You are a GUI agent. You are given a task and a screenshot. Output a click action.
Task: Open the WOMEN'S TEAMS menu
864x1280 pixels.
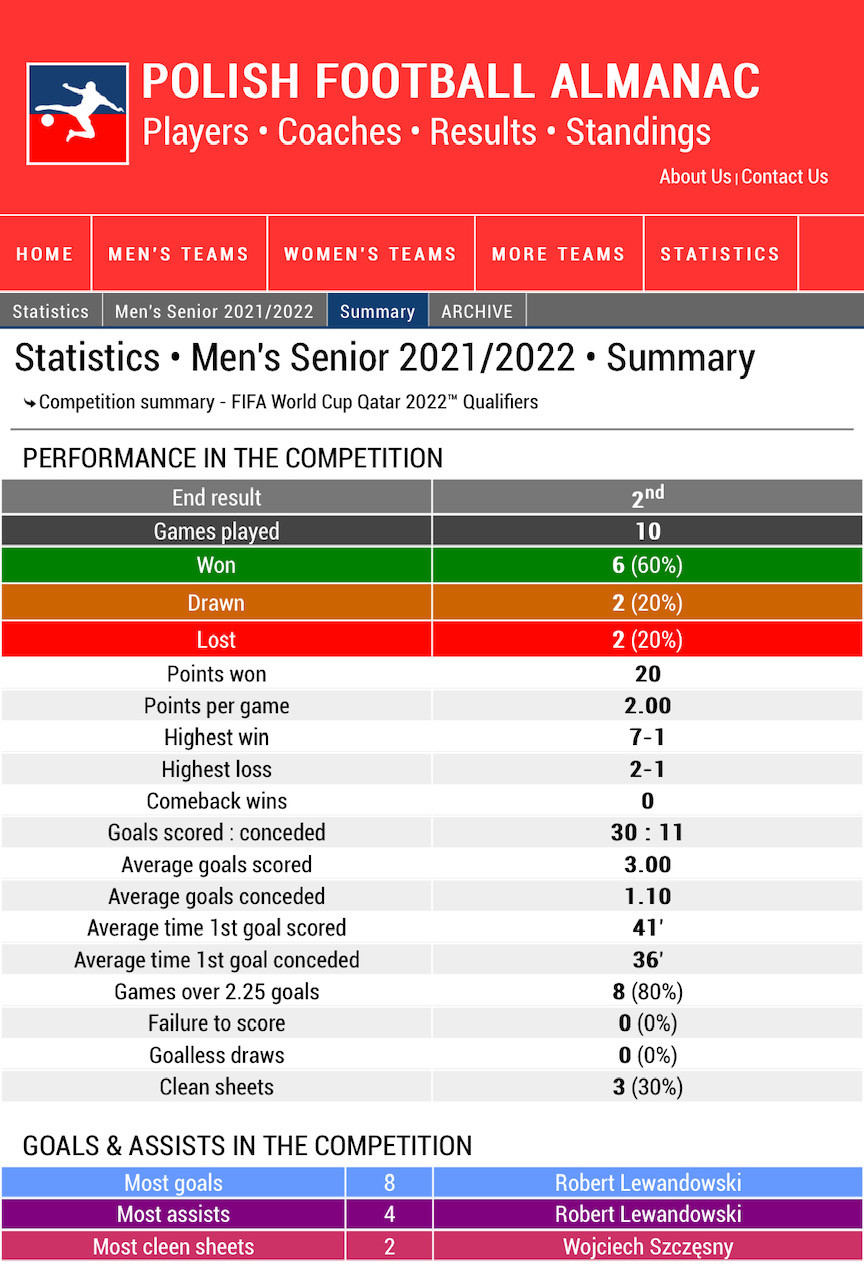370,254
